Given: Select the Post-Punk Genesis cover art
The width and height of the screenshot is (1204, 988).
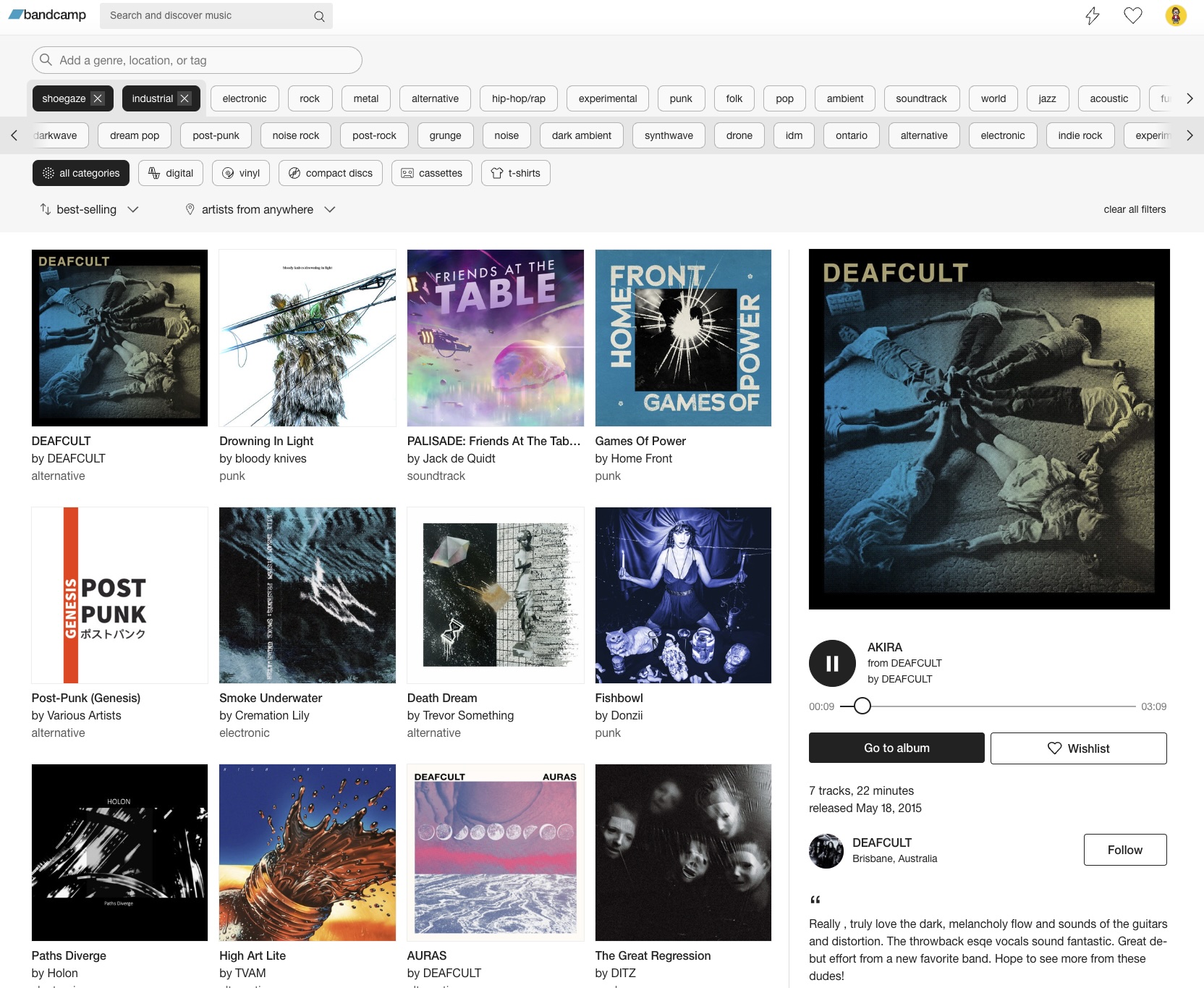Looking at the screenshot, I should [119, 595].
